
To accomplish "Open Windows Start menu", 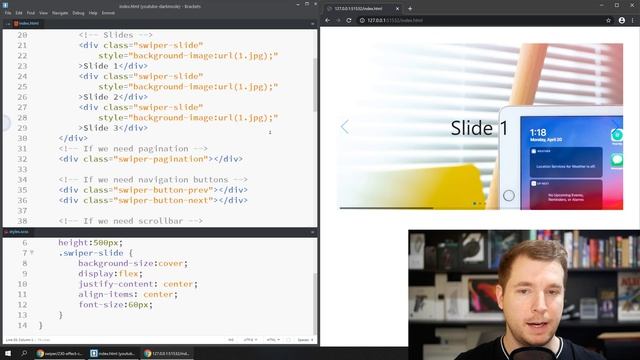I will (x=8, y=353).
